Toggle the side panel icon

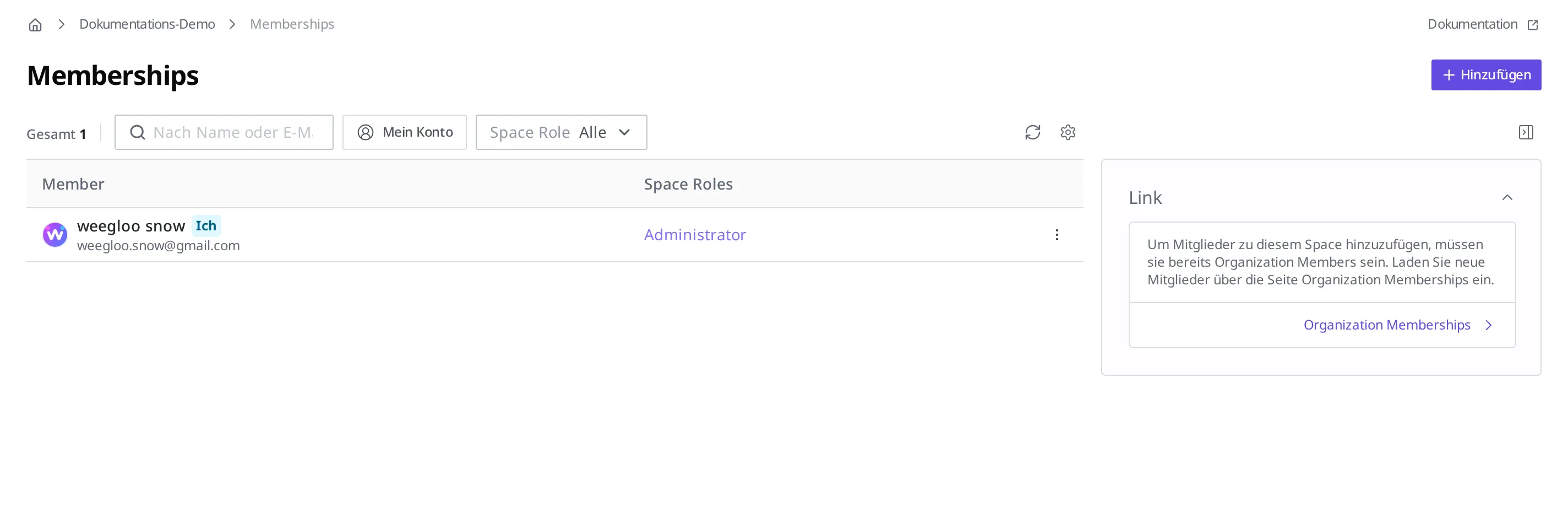coord(1526,132)
